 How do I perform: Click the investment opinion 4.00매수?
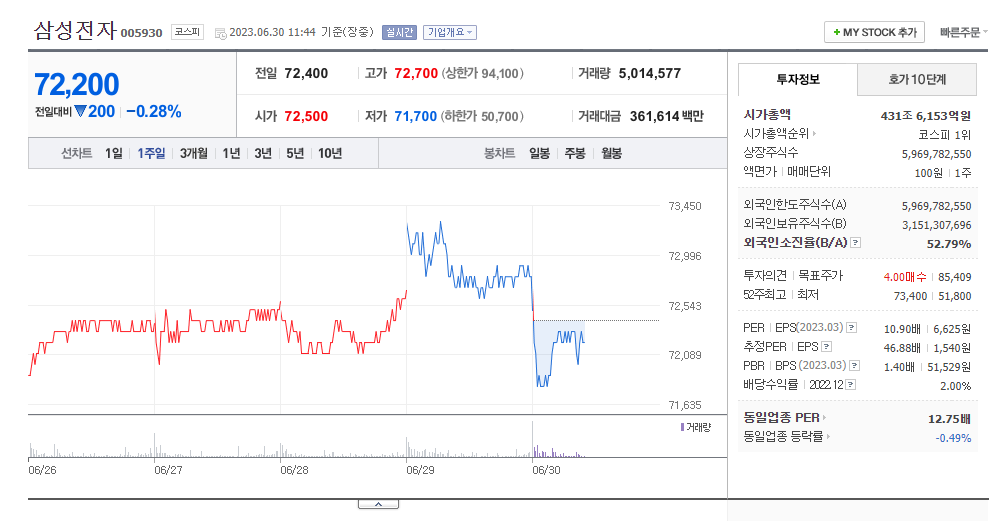coord(905,277)
